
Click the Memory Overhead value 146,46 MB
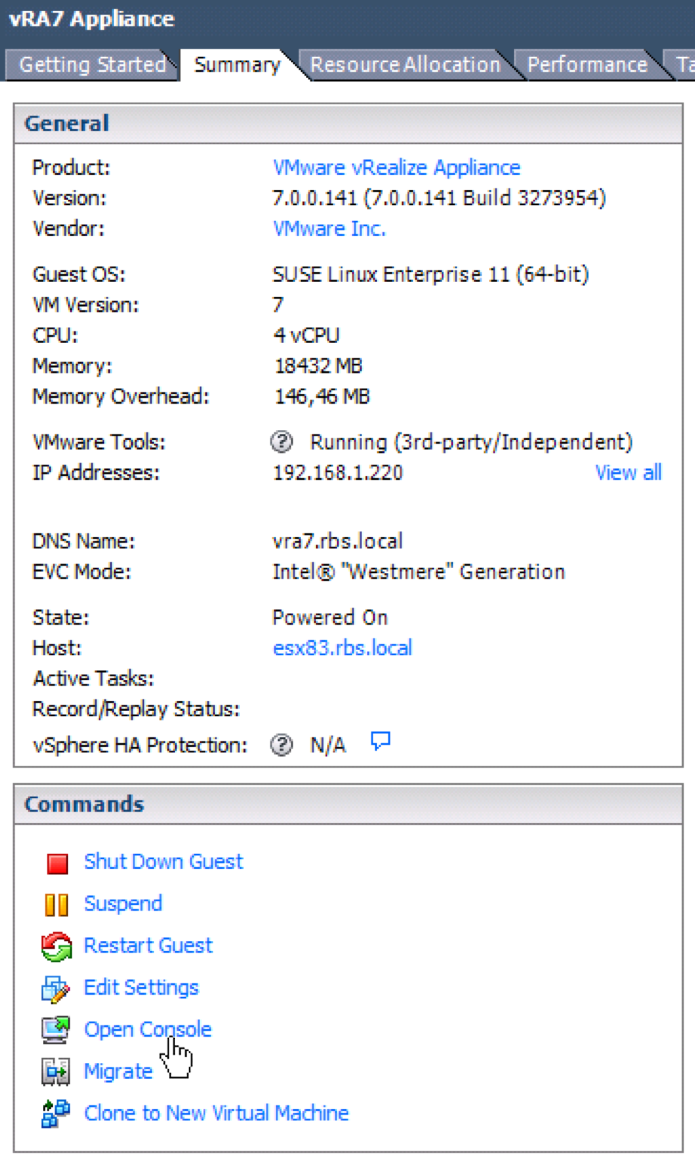pos(322,396)
